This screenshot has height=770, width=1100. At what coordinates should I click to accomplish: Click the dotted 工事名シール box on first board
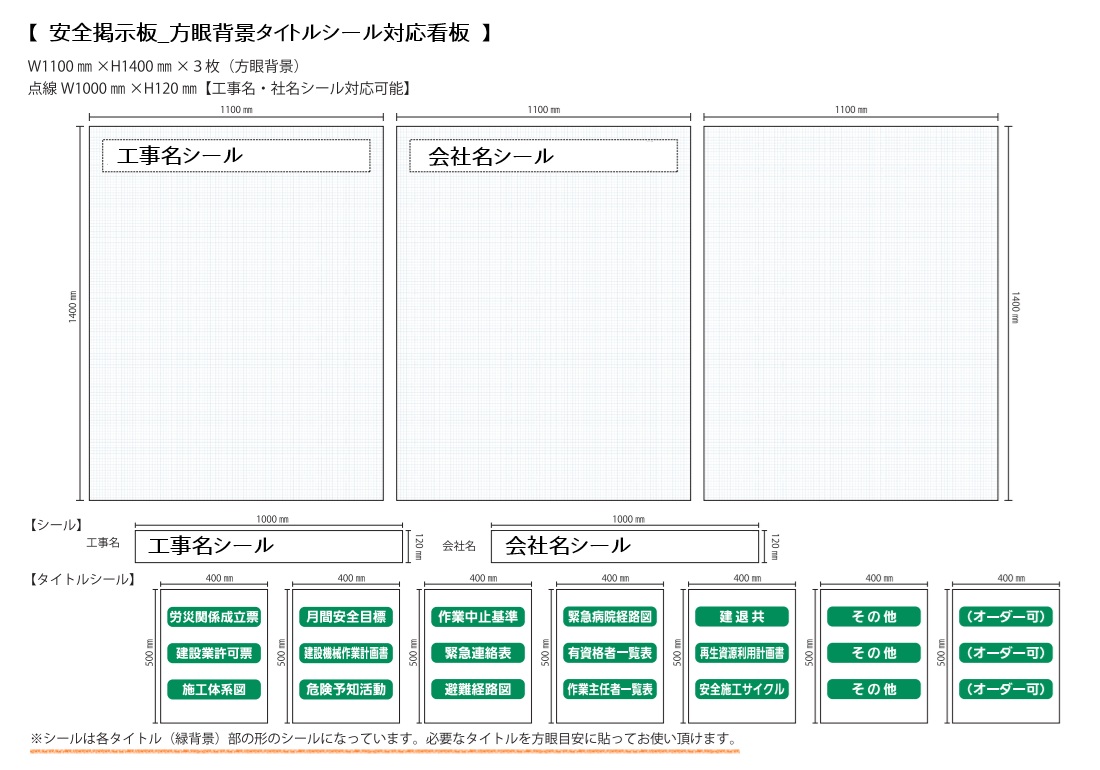236,156
